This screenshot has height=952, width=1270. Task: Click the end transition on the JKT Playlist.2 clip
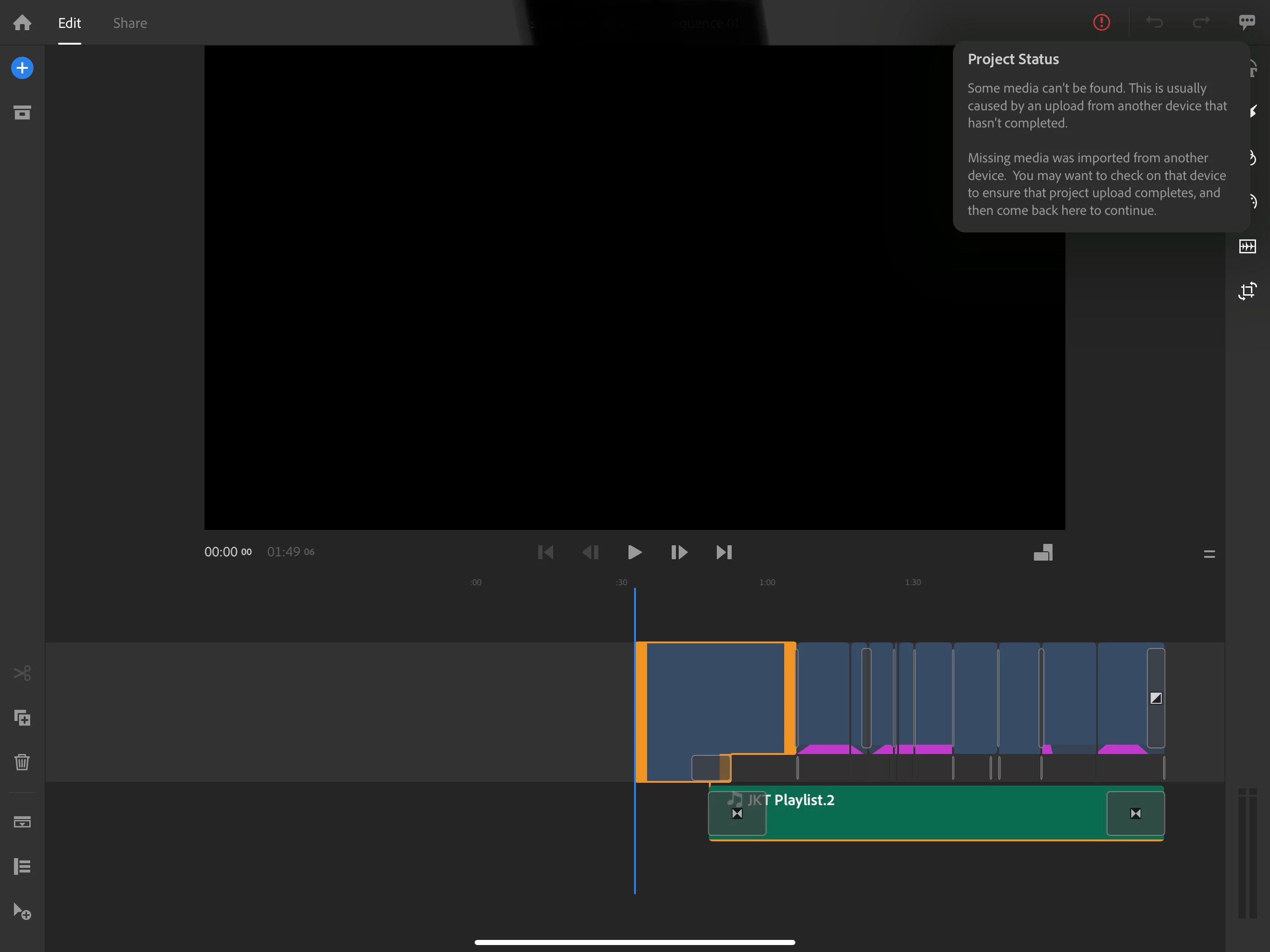pyautogui.click(x=1135, y=813)
